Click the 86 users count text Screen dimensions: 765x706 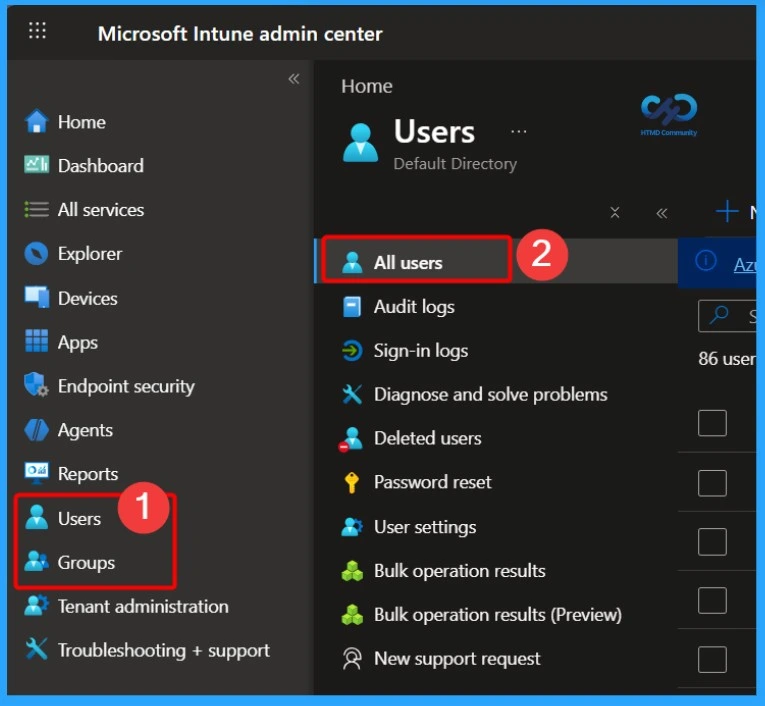727,359
